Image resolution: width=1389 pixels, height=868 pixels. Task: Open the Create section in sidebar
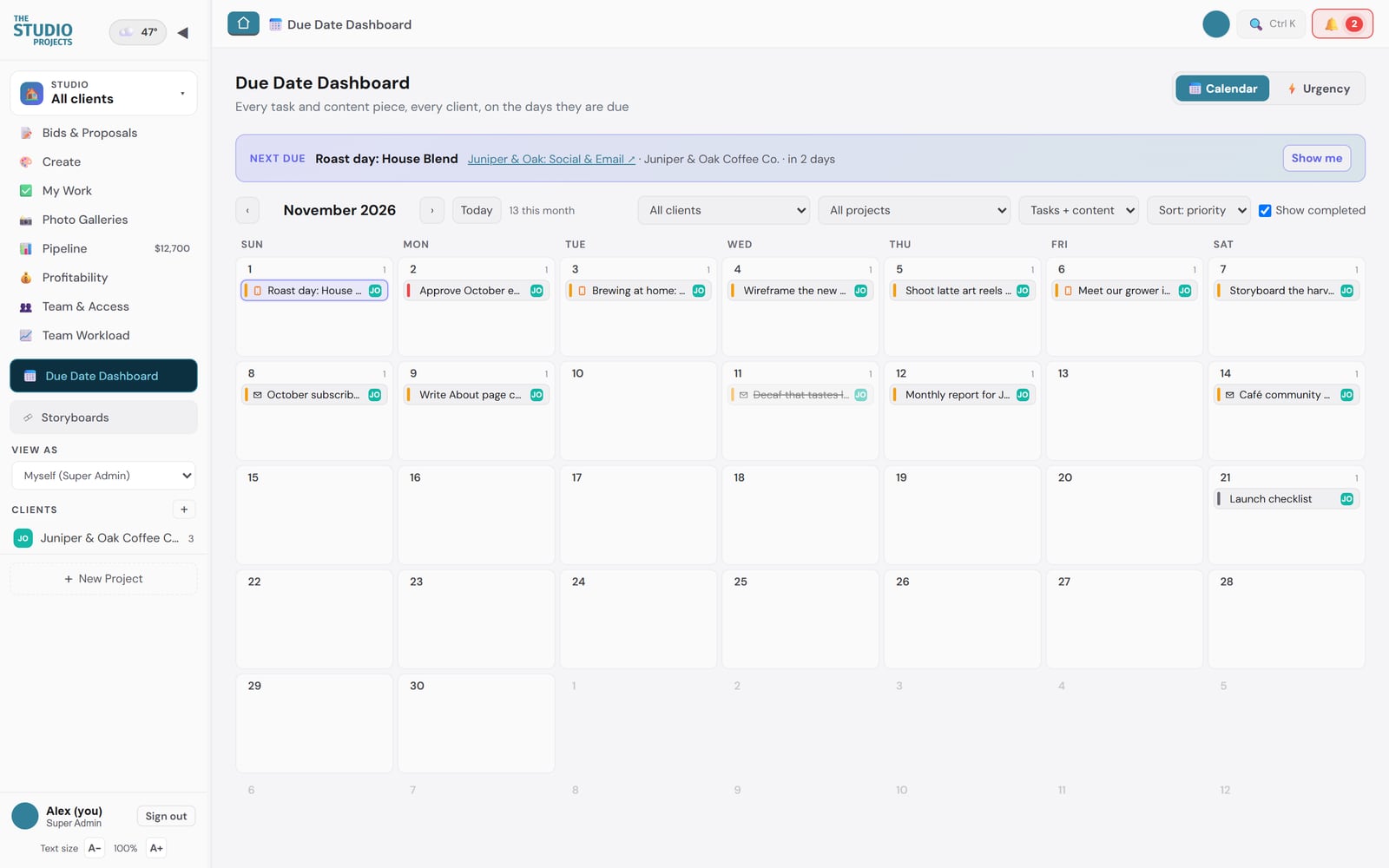(x=104, y=161)
